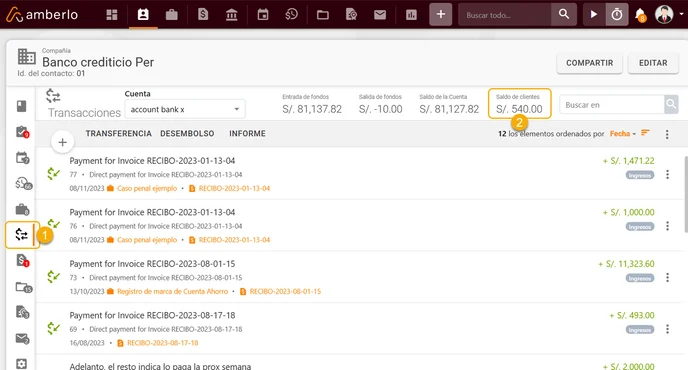
Task: Select the DESEMBOLSO tab
Action: point(187,133)
